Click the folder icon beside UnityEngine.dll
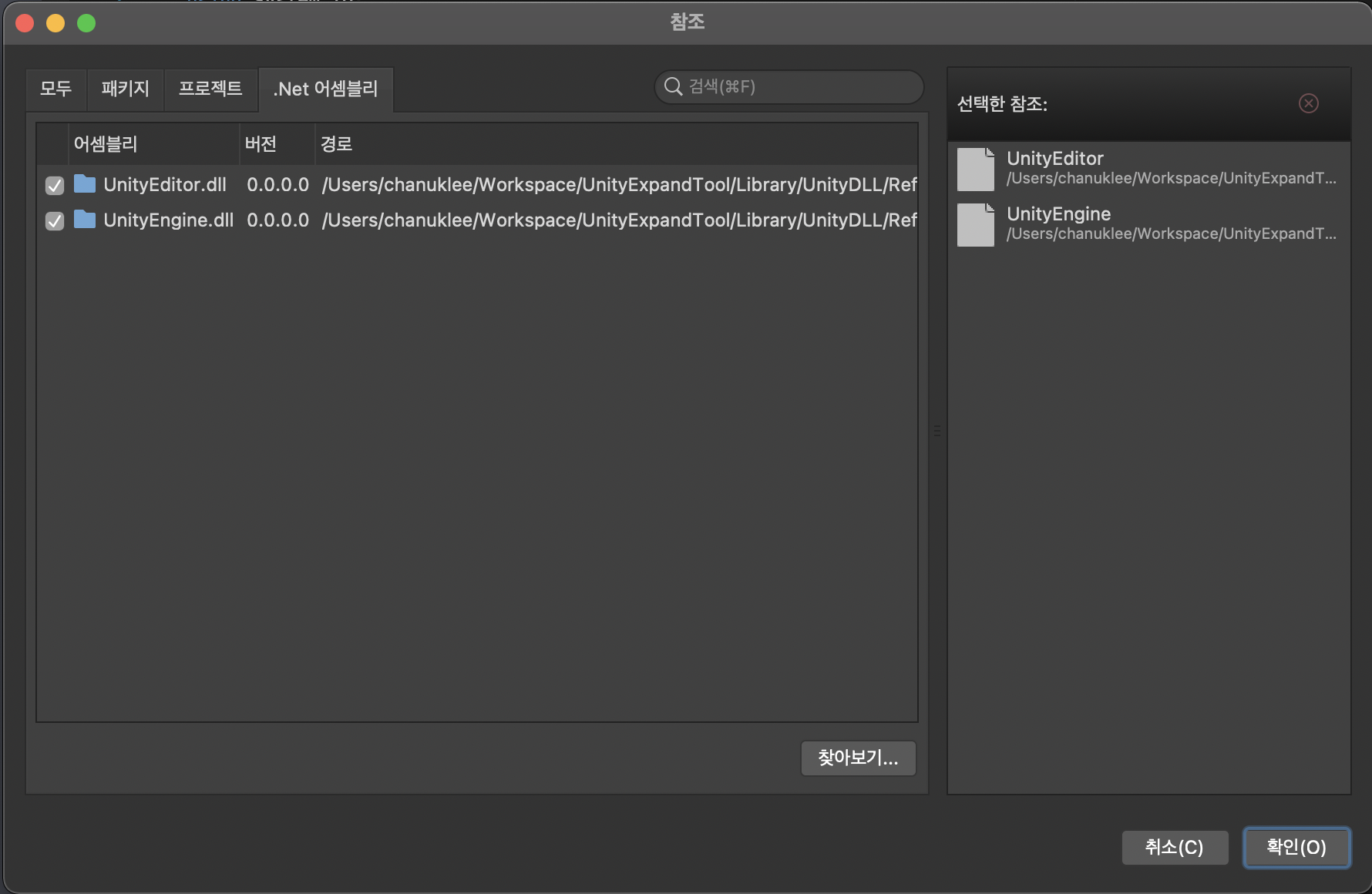 (85, 220)
